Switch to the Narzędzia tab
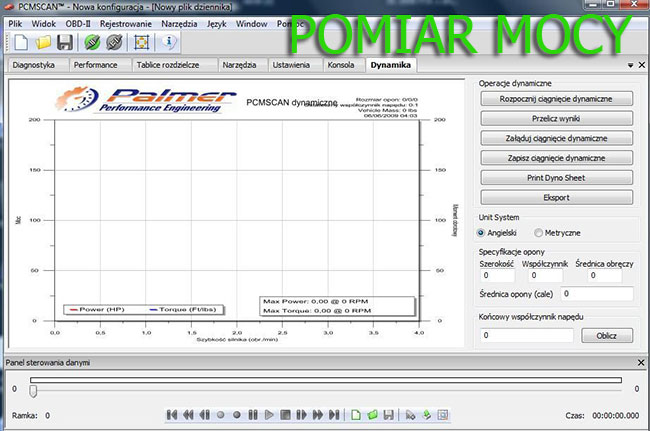The width and height of the screenshot is (650, 431). (x=242, y=65)
